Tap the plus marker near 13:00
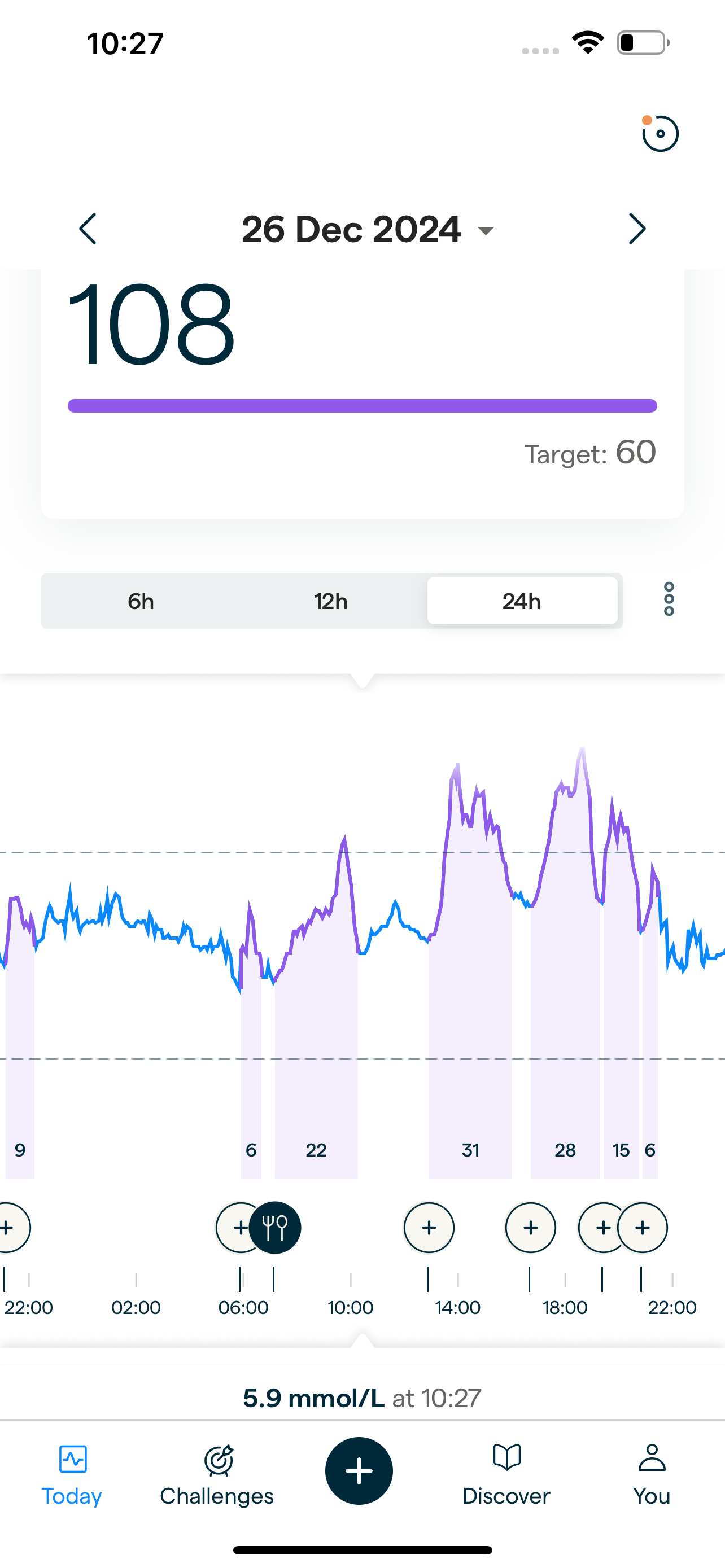 pyautogui.click(x=429, y=1228)
